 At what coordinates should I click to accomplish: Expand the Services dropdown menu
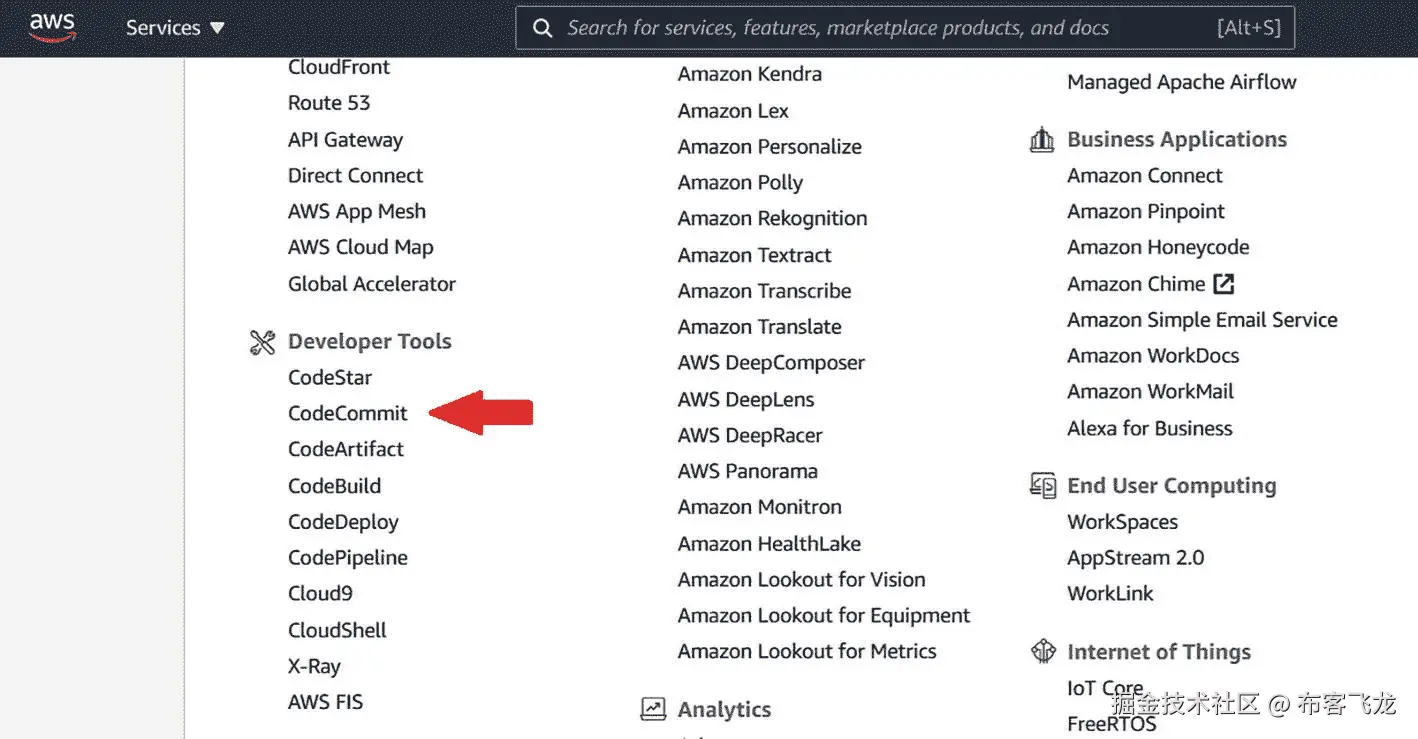click(175, 28)
